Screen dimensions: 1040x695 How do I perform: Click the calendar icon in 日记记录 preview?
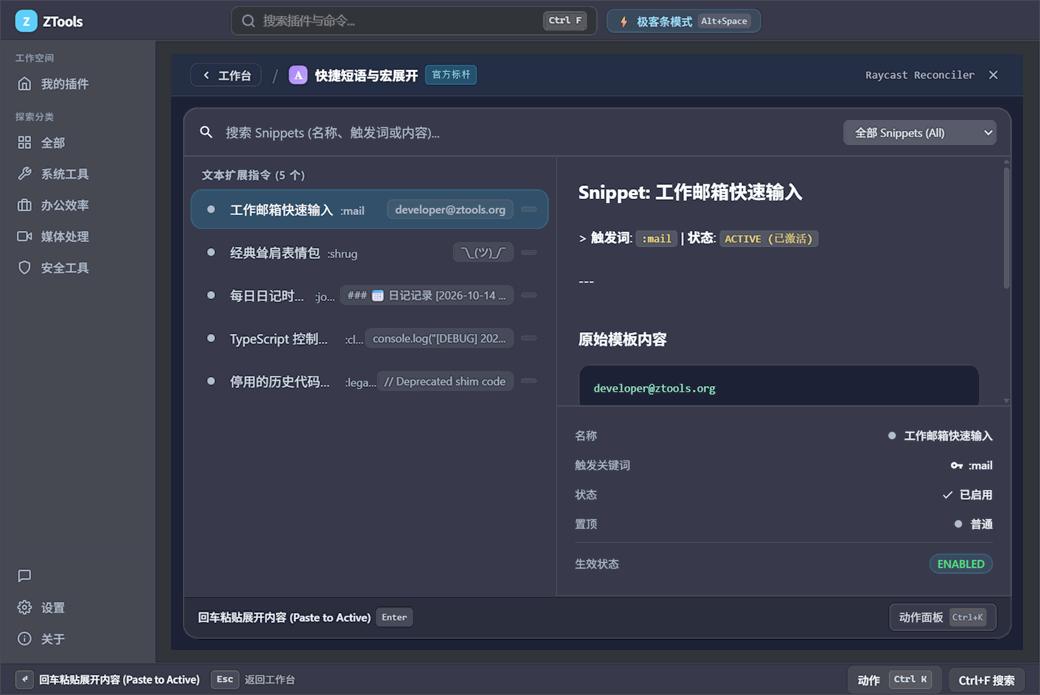(x=377, y=296)
